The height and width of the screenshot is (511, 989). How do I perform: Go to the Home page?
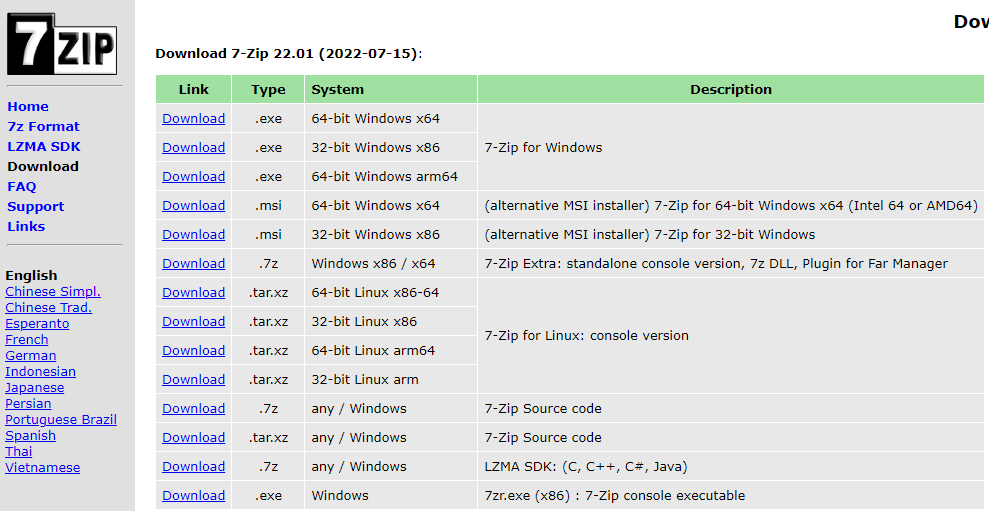(28, 107)
